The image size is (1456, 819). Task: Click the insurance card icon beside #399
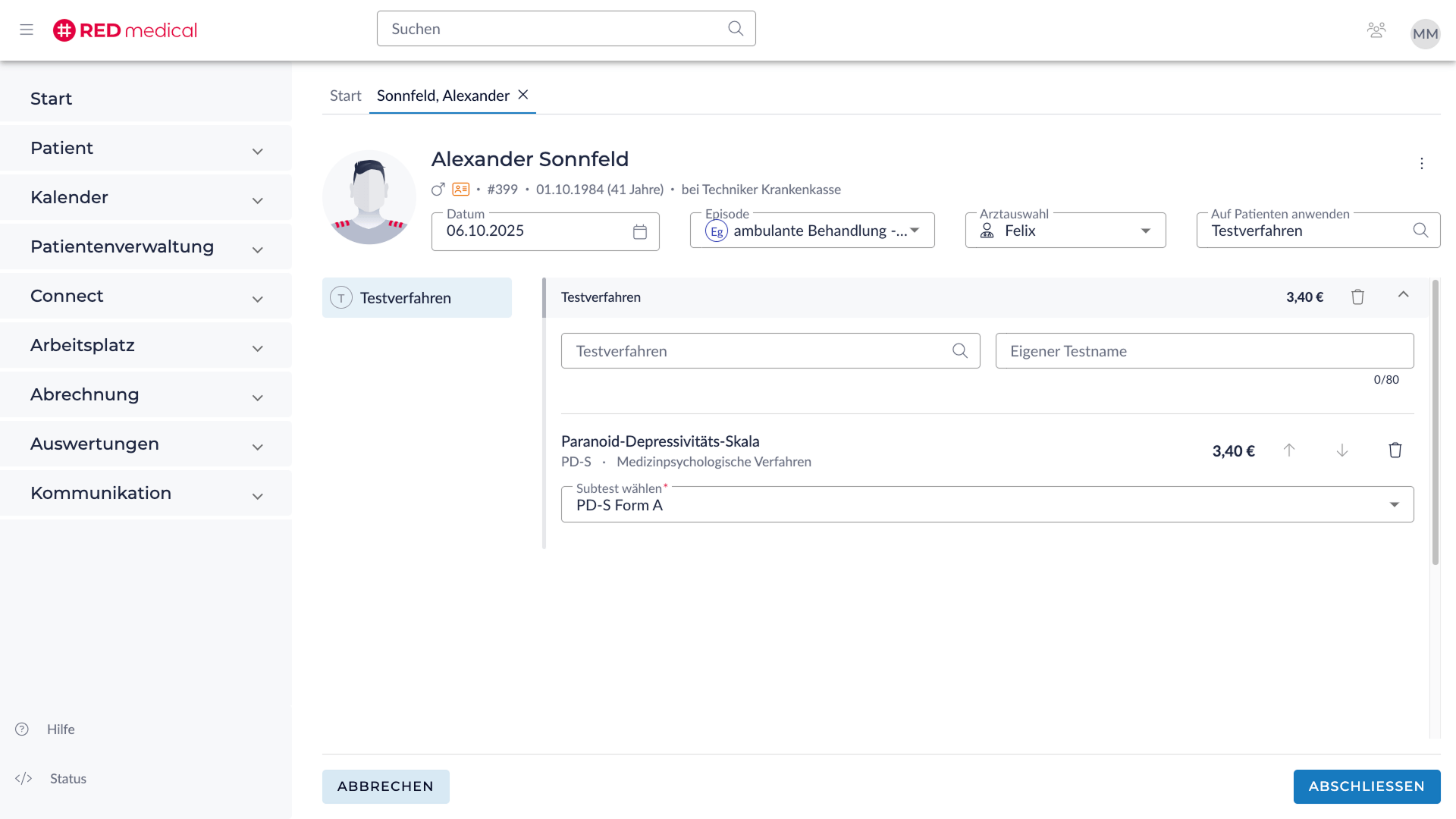coord(460,190)
